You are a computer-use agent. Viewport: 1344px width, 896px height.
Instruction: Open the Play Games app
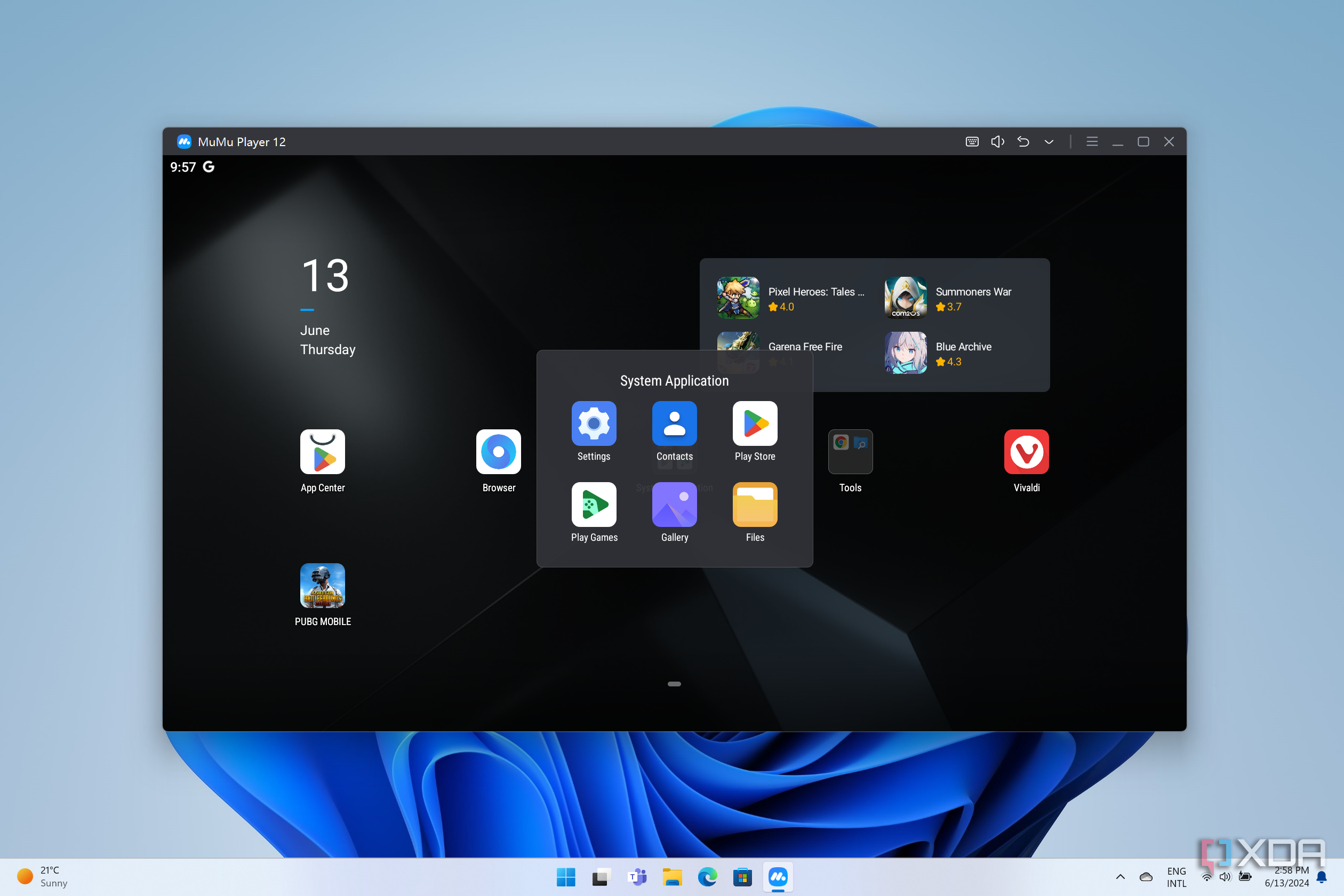pyautogui.click(x=594, y=505)
